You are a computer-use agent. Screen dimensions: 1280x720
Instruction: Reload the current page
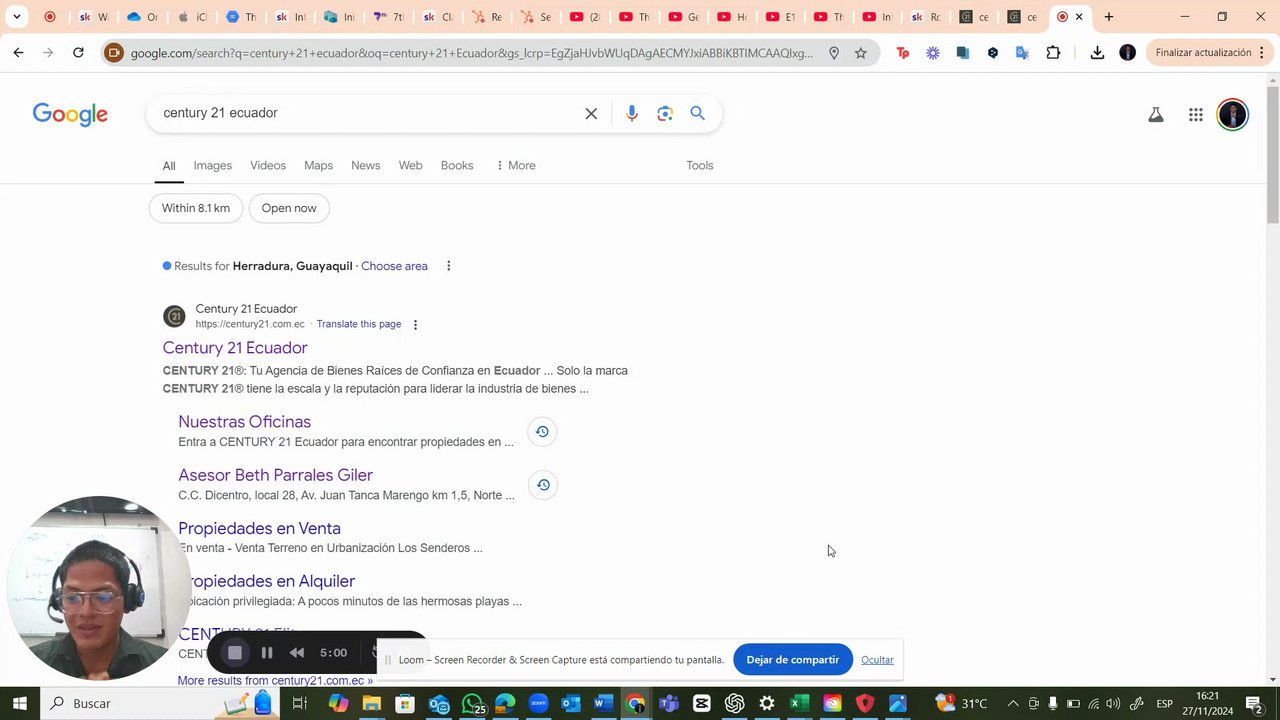pyautogui.click(x=78, y=53)
